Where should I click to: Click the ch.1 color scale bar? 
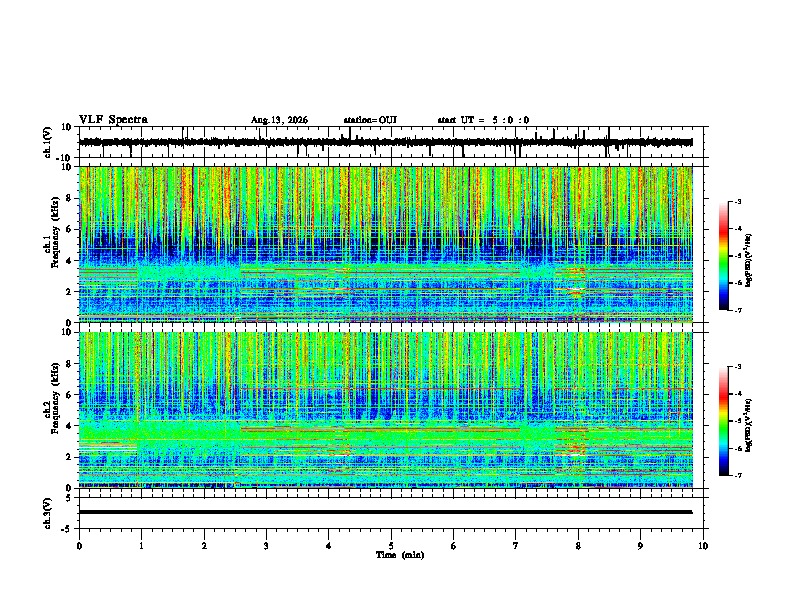tap(724, 256)
